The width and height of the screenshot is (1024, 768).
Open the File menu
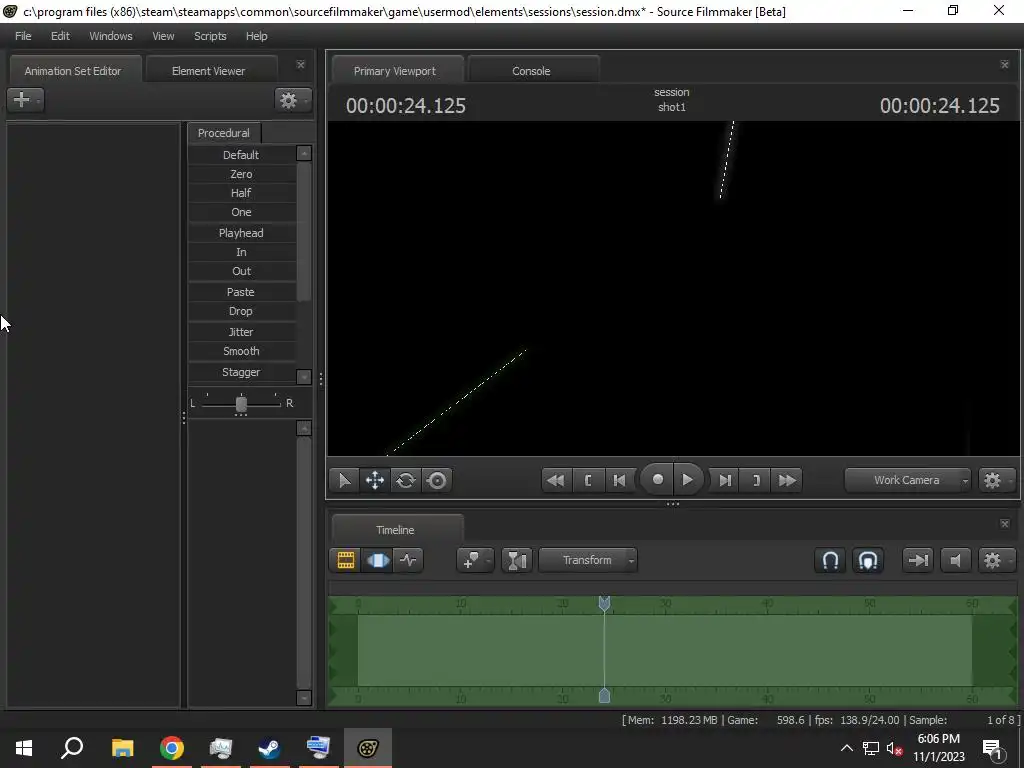point(23,36)
